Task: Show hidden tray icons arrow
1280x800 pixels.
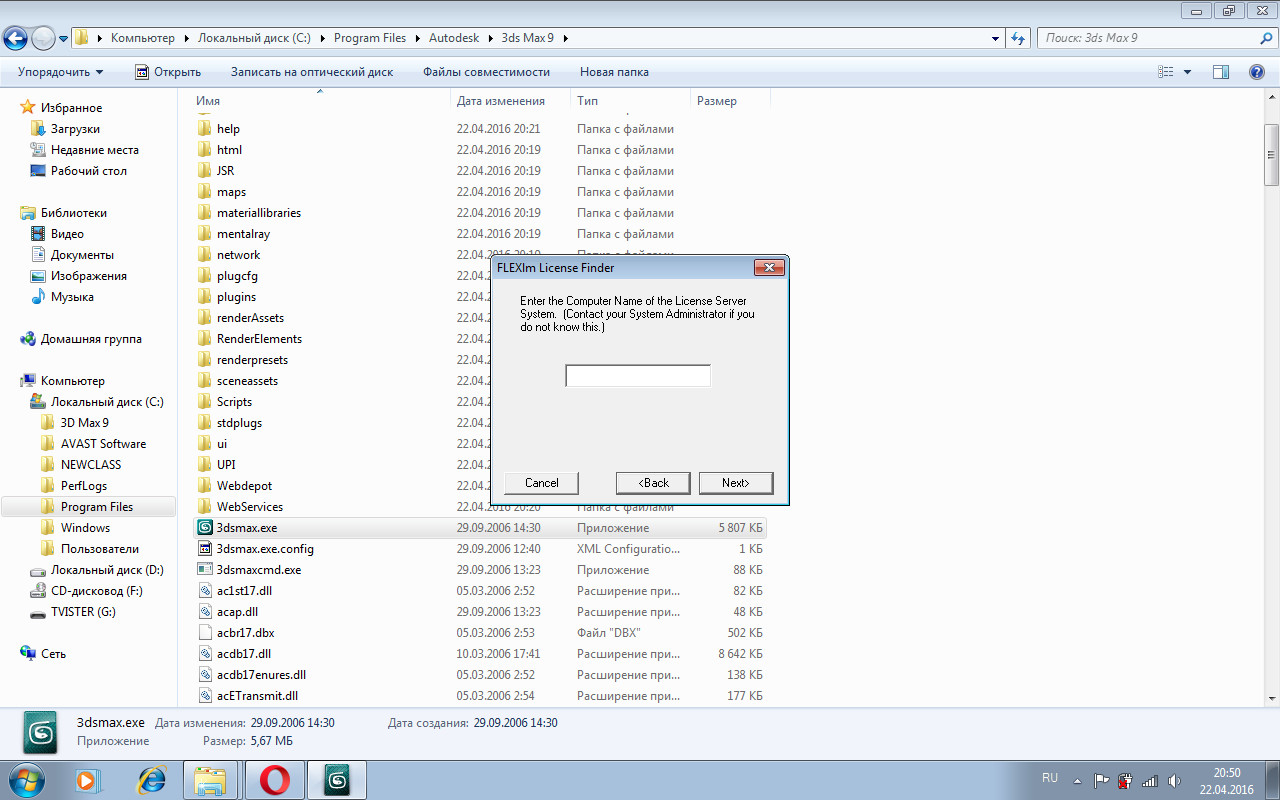Action: point(1077,780)
